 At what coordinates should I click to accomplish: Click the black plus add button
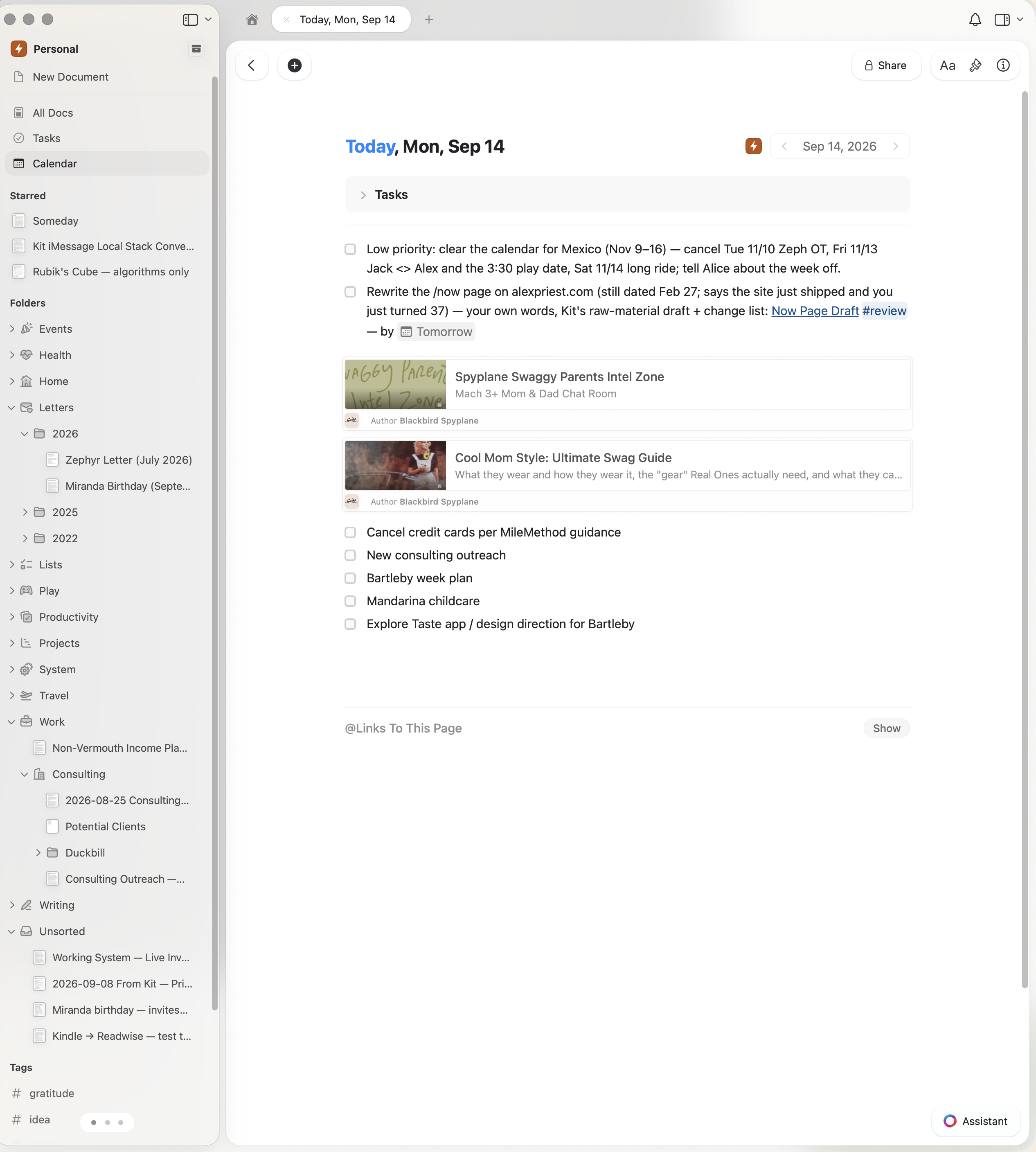[294, 65]
